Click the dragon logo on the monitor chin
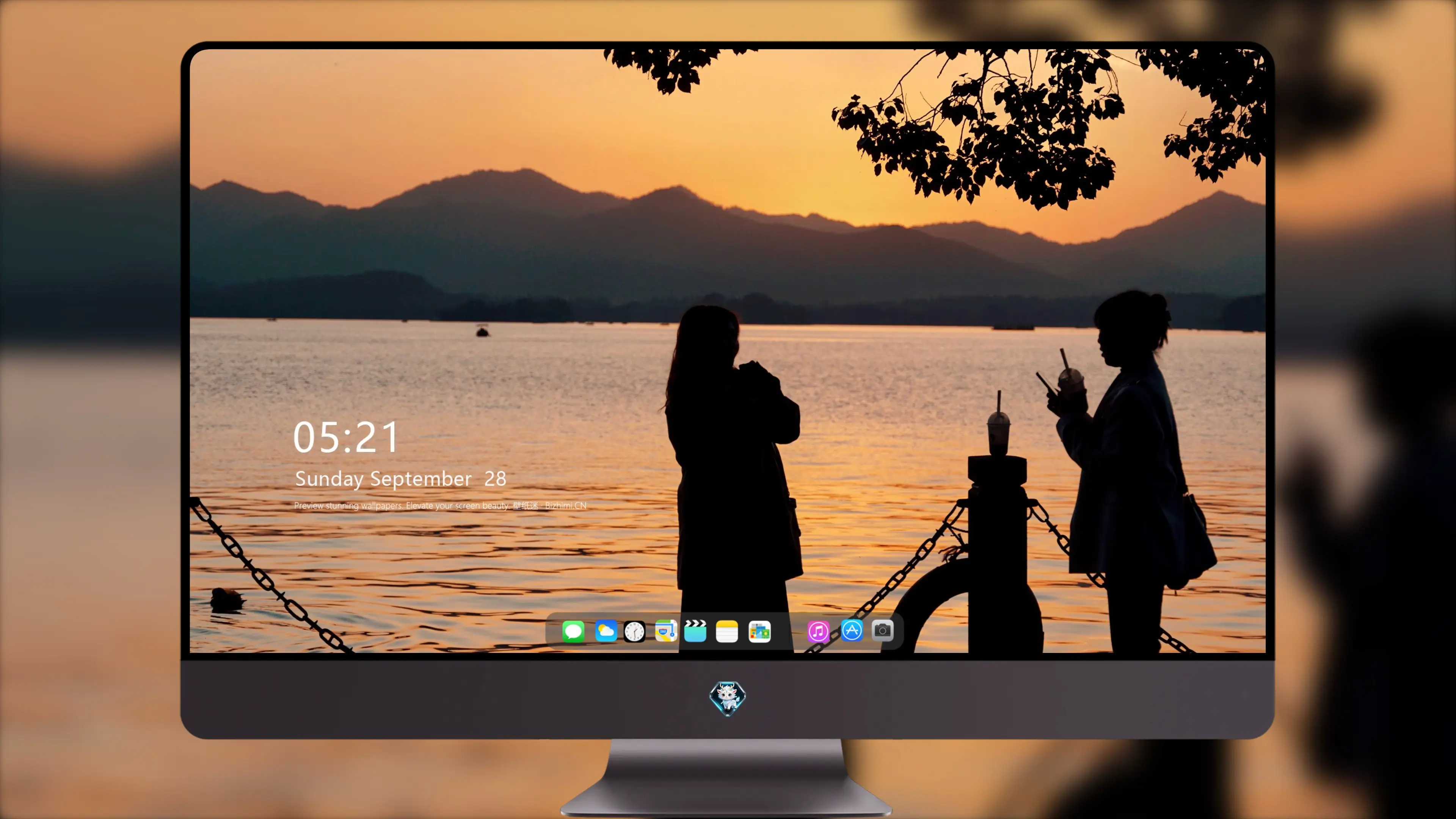 point(728,698)
